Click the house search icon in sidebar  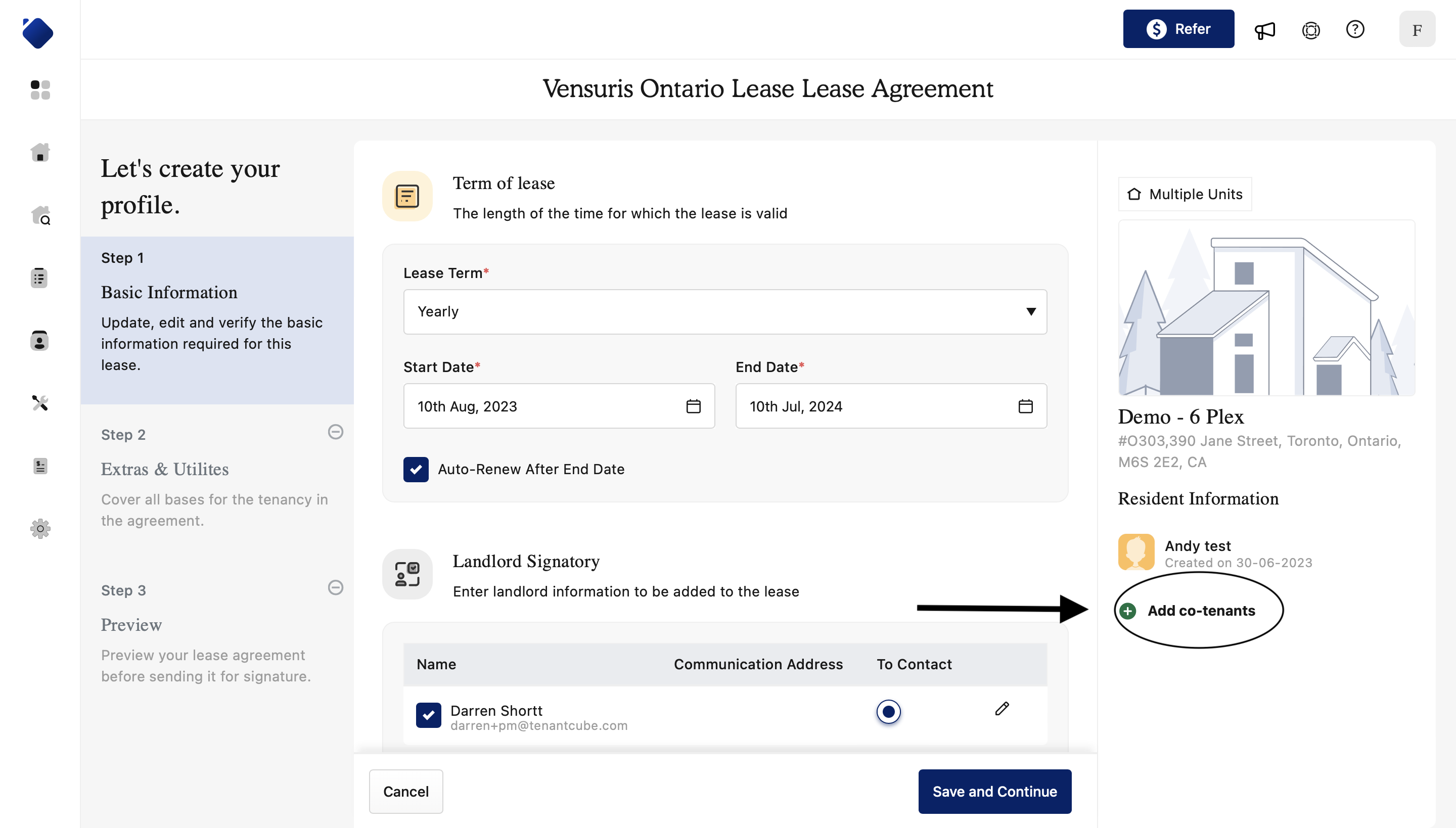coord(40,215)
